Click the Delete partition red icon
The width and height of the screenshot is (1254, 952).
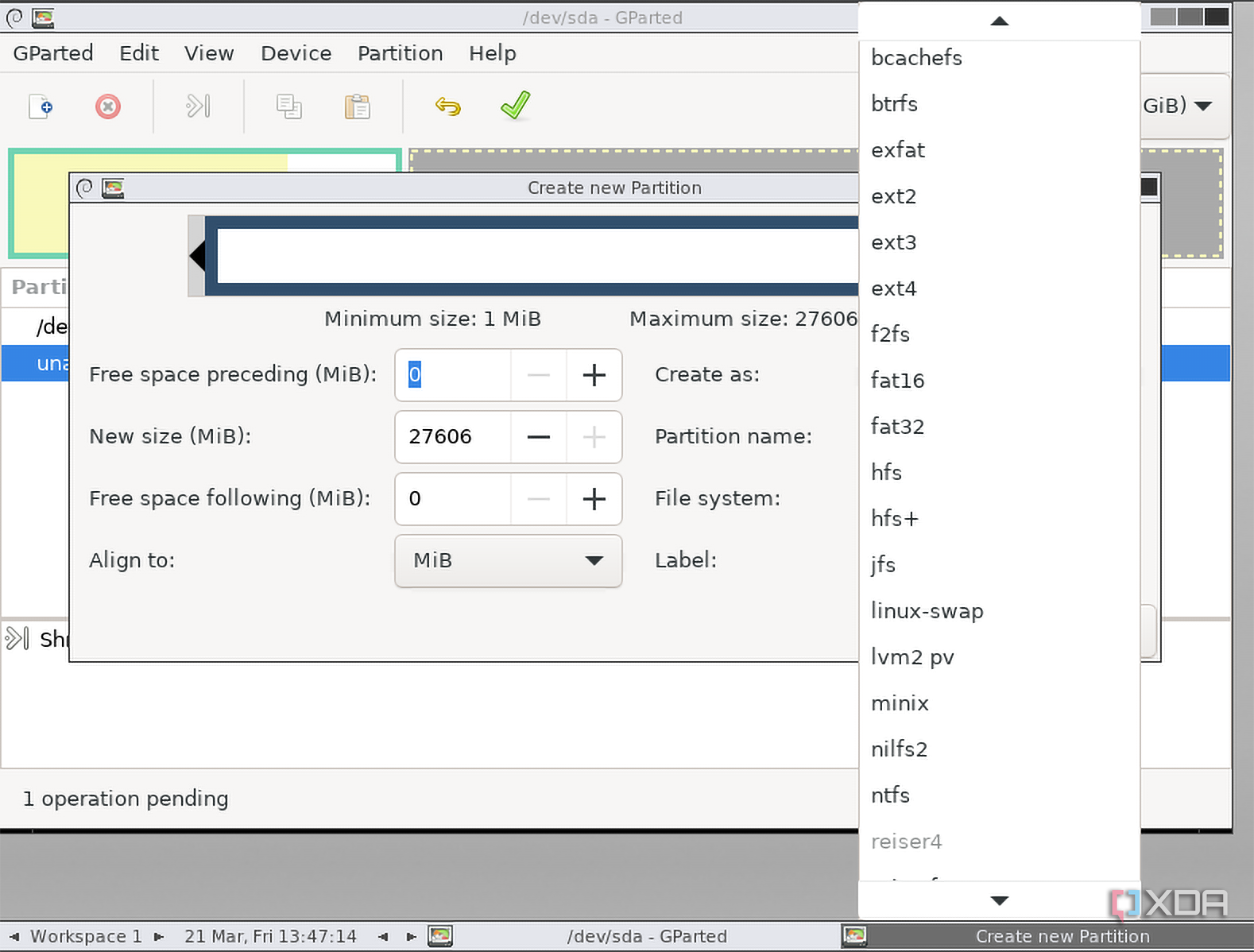pyautogui.click(x=108, y=106)
